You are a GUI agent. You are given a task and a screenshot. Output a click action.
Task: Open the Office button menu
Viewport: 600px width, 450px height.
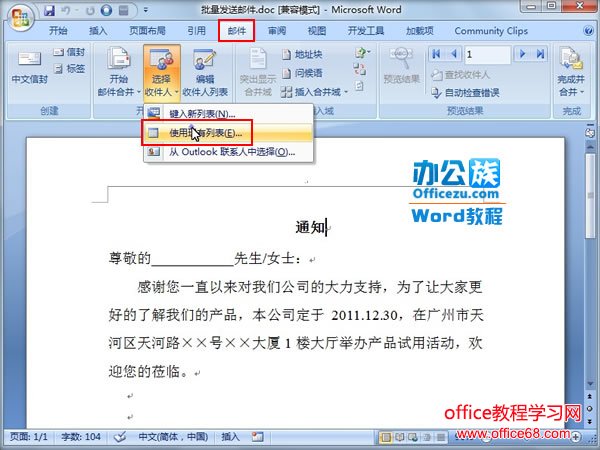pyautogui.click(x=19, y=17)
